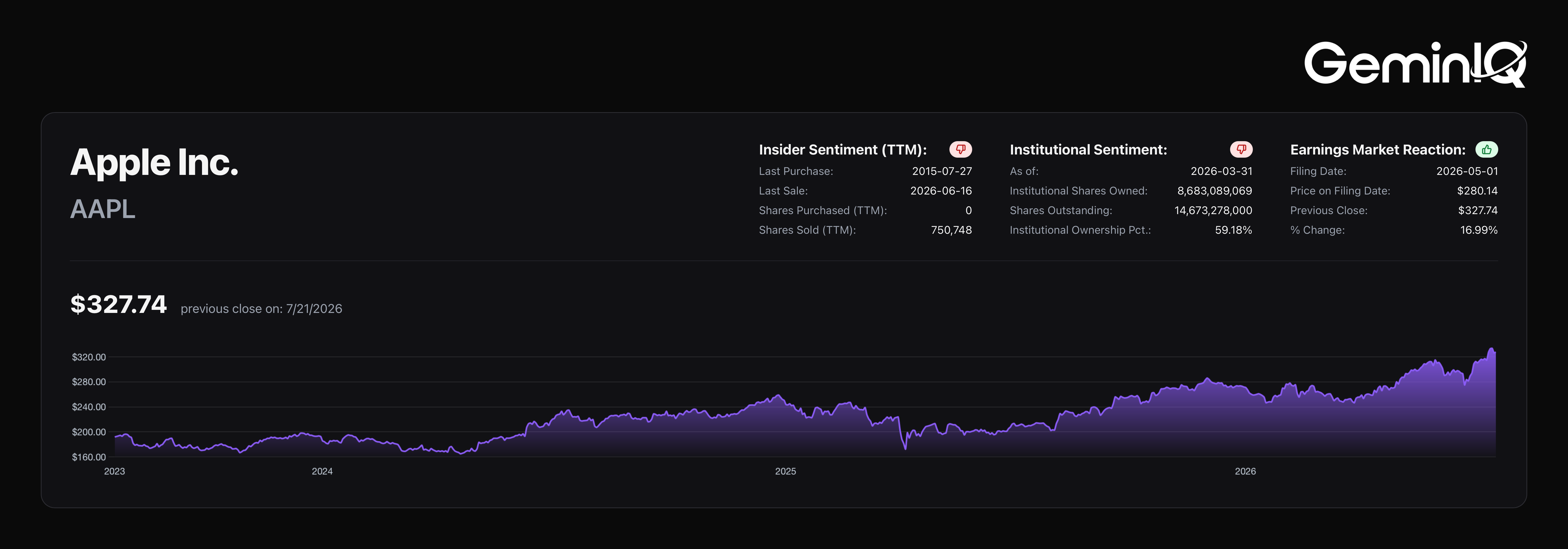The image size is (1568, 549).
Task: Click the Shares Outstanding label
Action: click(1061, 211)
